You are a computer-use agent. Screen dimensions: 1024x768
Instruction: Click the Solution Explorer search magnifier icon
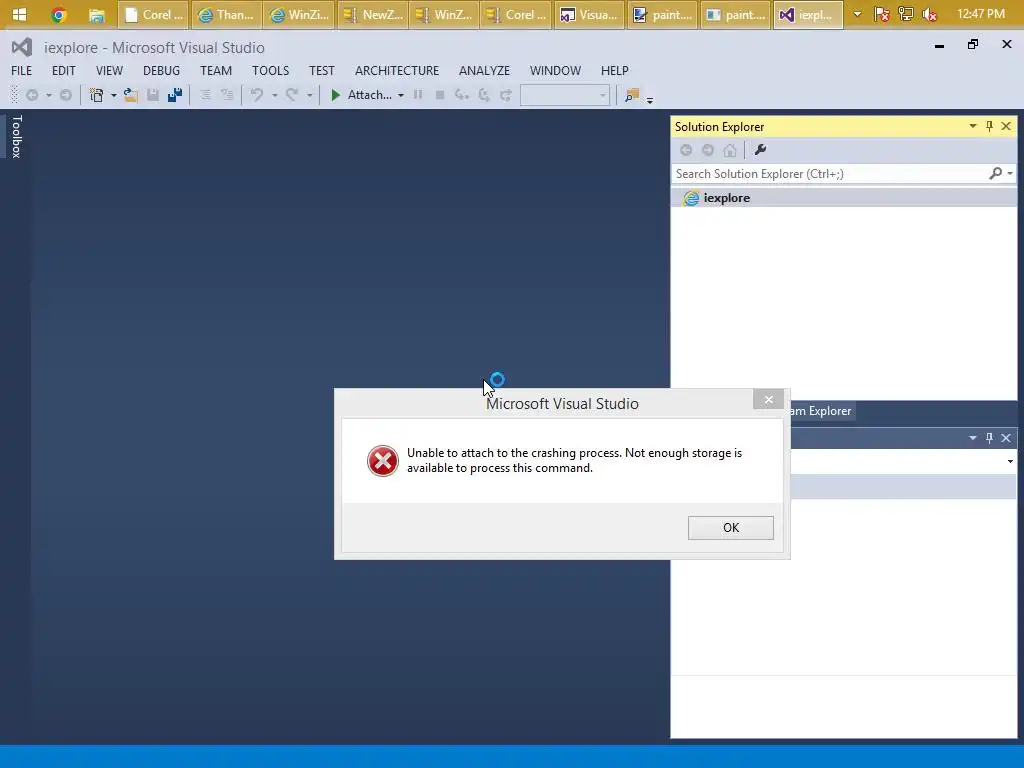click(995, 173)
